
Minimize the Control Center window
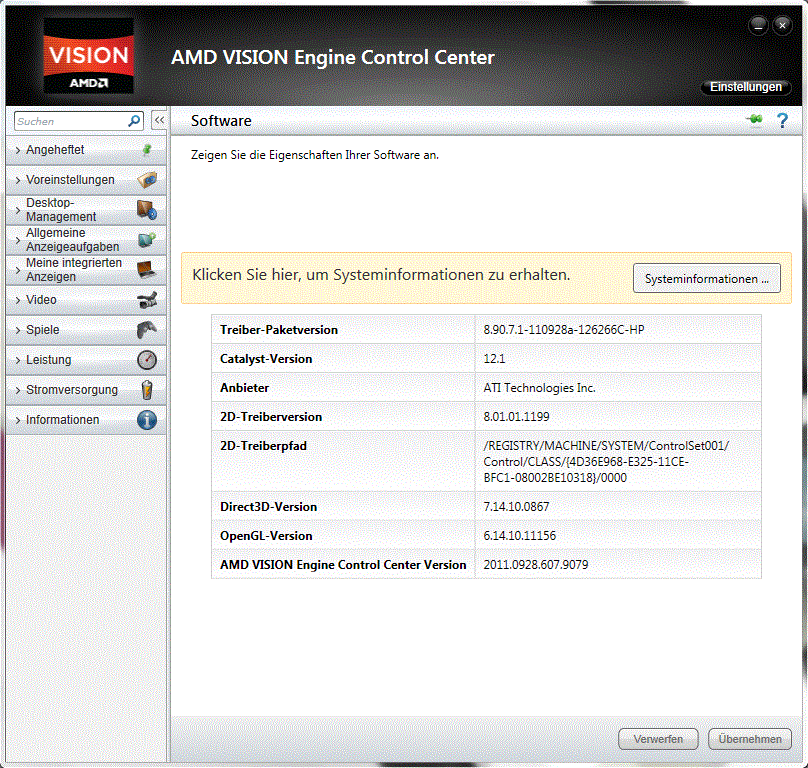[758, 25]
